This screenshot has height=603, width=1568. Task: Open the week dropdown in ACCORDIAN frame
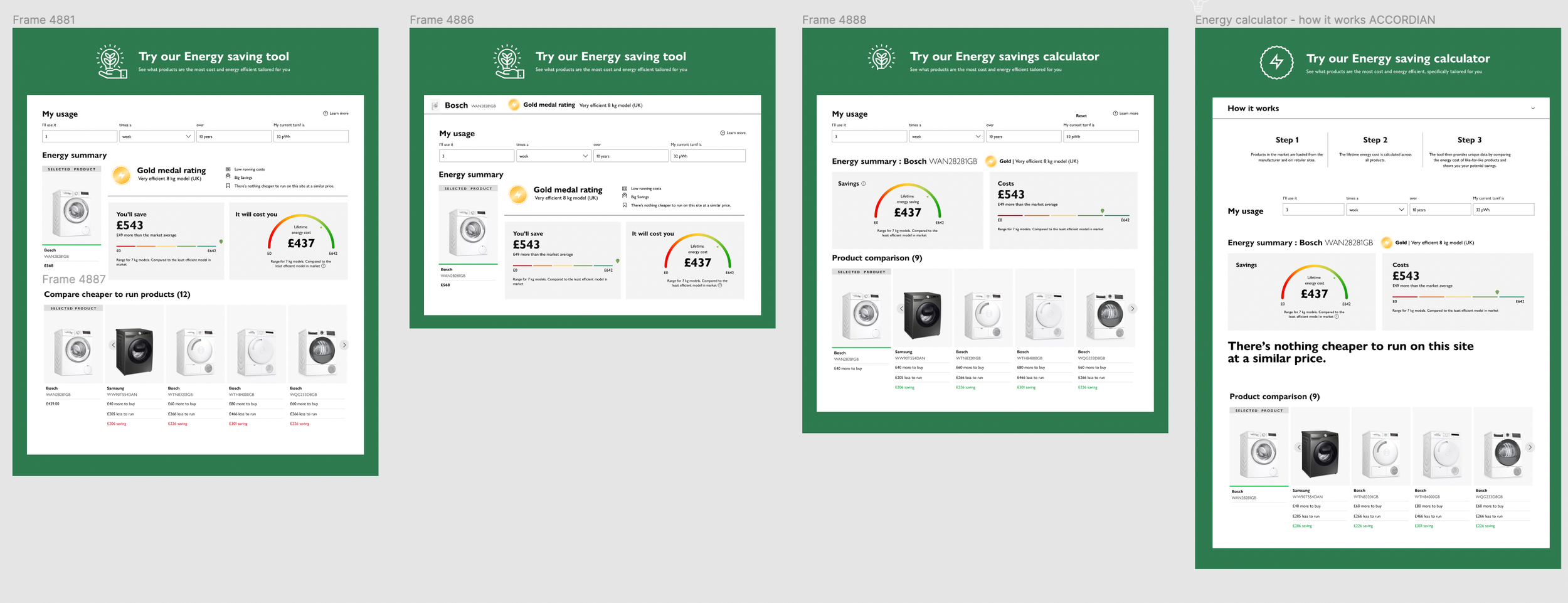click(x=1376, y=210)
